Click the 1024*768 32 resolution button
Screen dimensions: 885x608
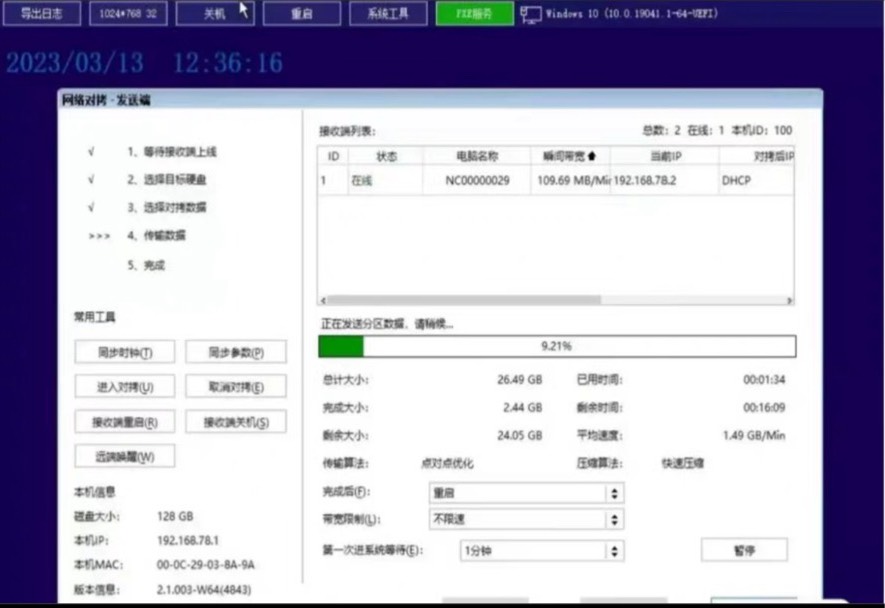(129, 14)
